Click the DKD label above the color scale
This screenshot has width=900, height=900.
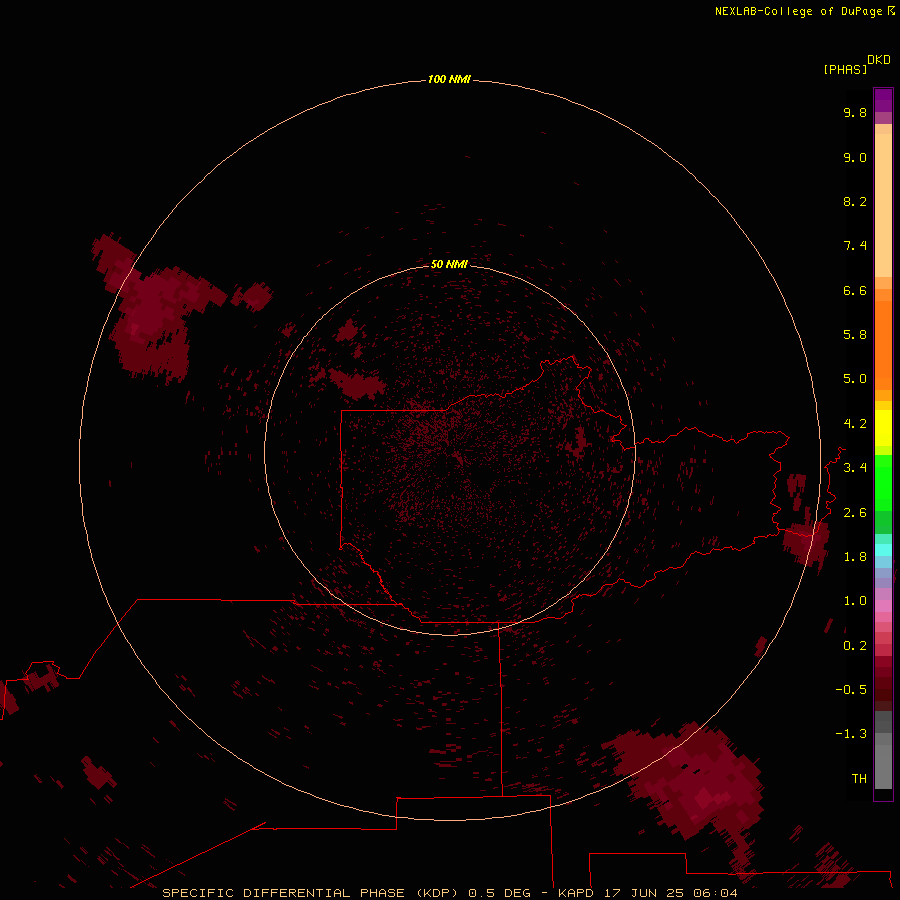tap(879, 60)
